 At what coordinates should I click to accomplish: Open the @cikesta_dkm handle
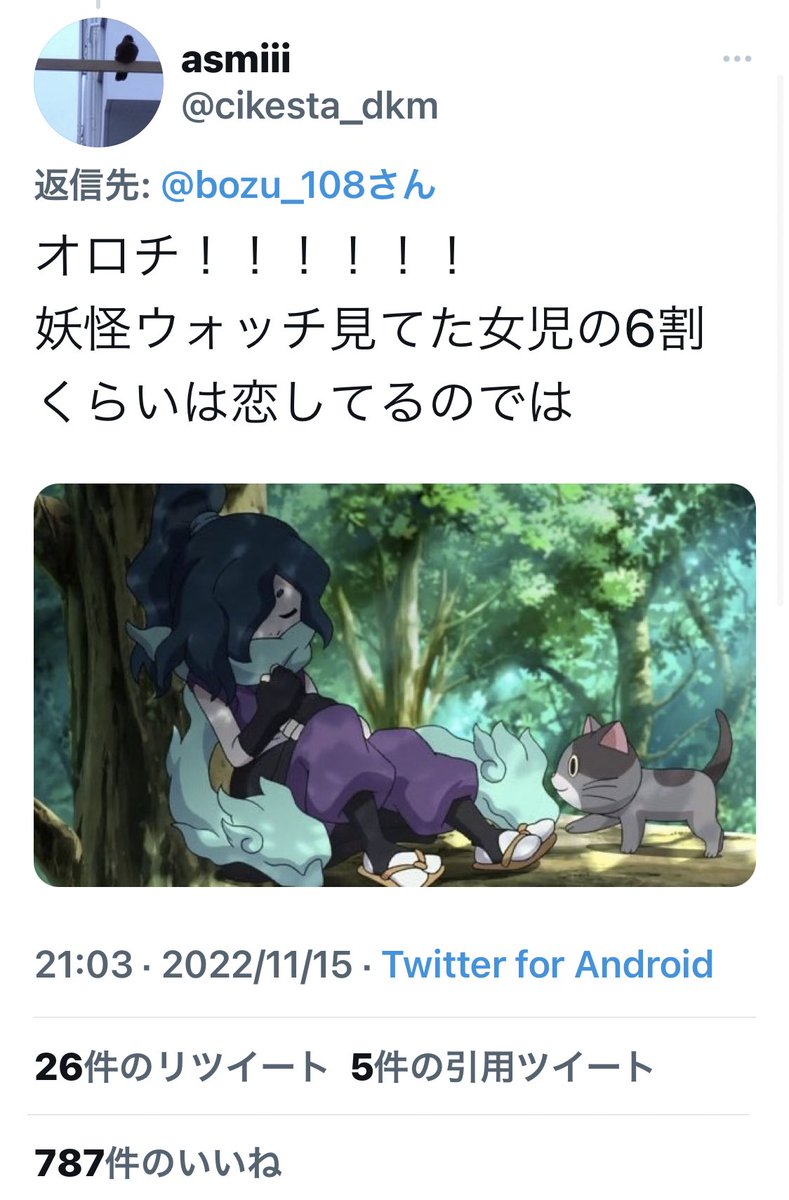point(309,106)
